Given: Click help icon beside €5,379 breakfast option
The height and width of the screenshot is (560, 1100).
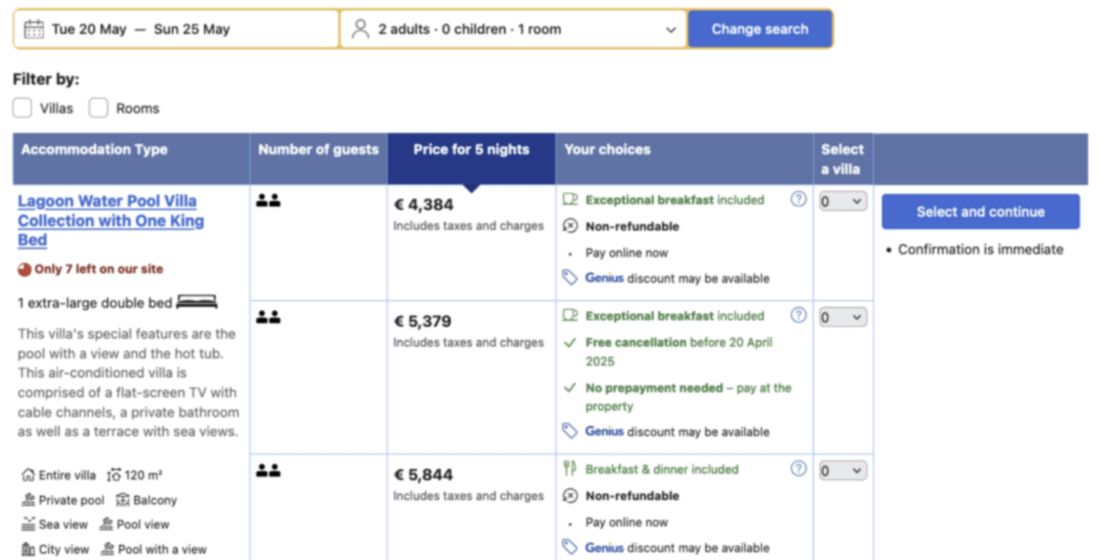Looking at the screenshot, I should [x=798, y=315].
